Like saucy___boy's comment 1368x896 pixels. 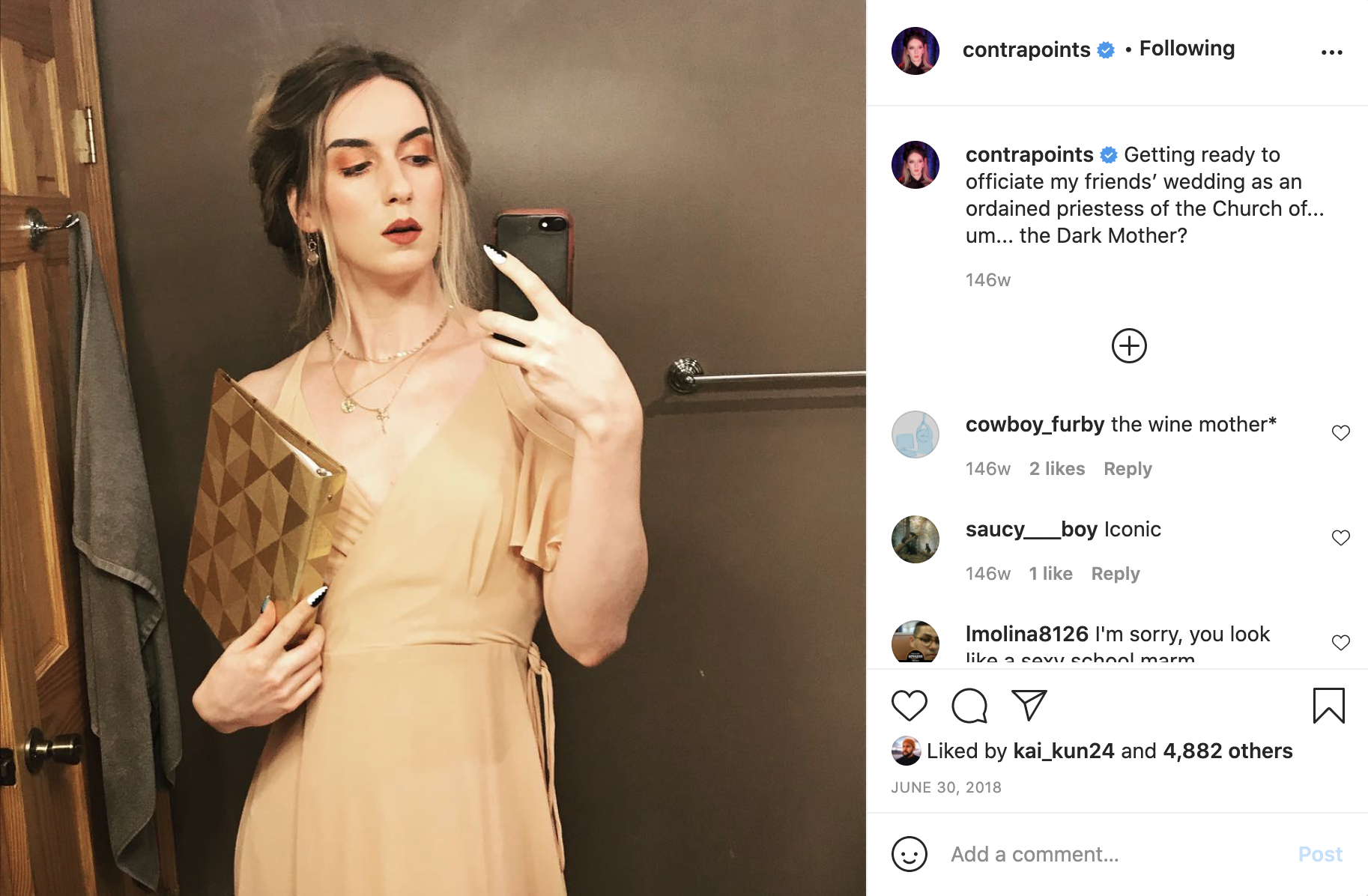point(1341,538)
